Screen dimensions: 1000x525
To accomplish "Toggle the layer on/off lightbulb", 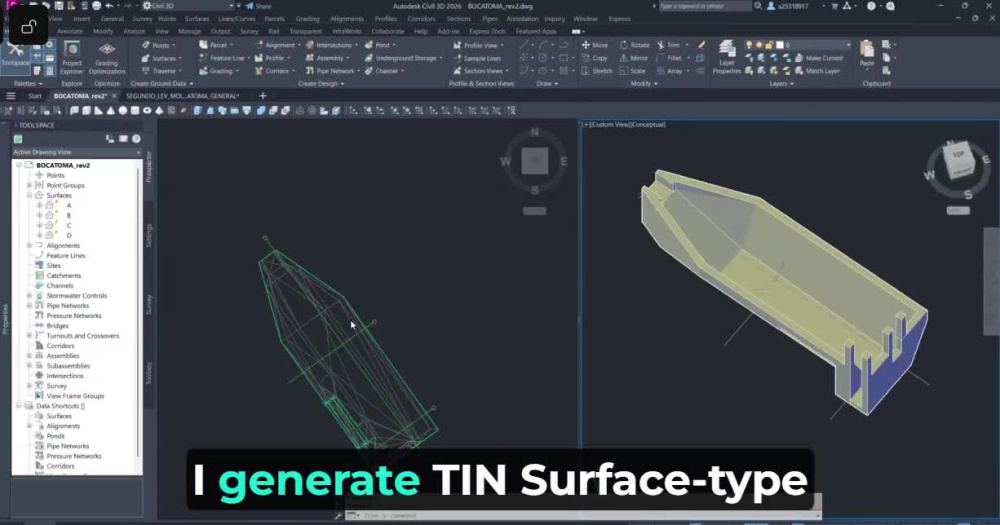I will pos(749,45).
